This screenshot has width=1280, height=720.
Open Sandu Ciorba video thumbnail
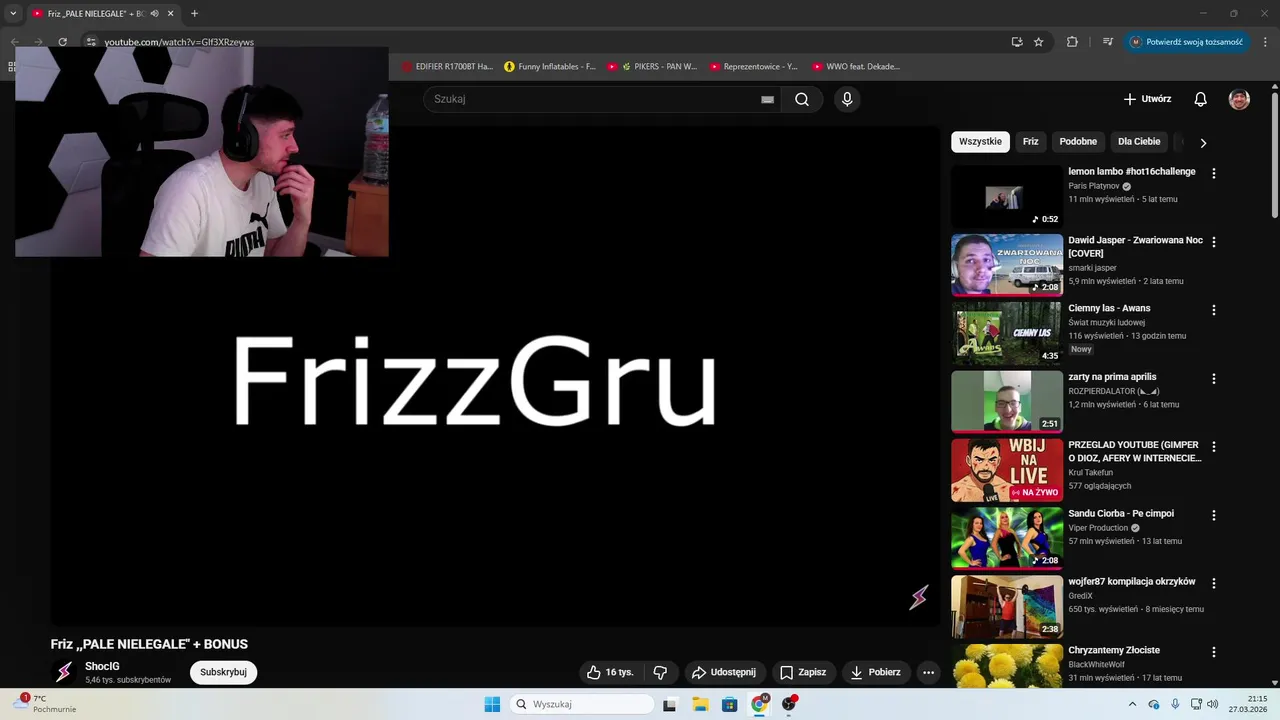pyautogui.click(x=1007, y=538)
